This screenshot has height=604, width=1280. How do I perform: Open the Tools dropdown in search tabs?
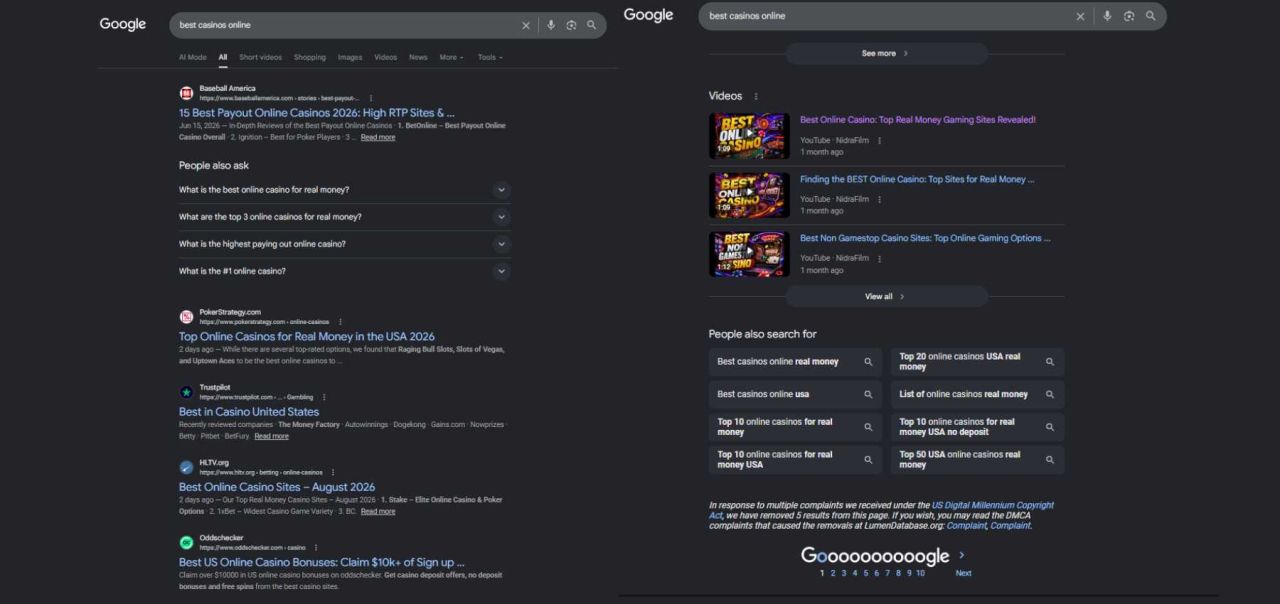490,57
